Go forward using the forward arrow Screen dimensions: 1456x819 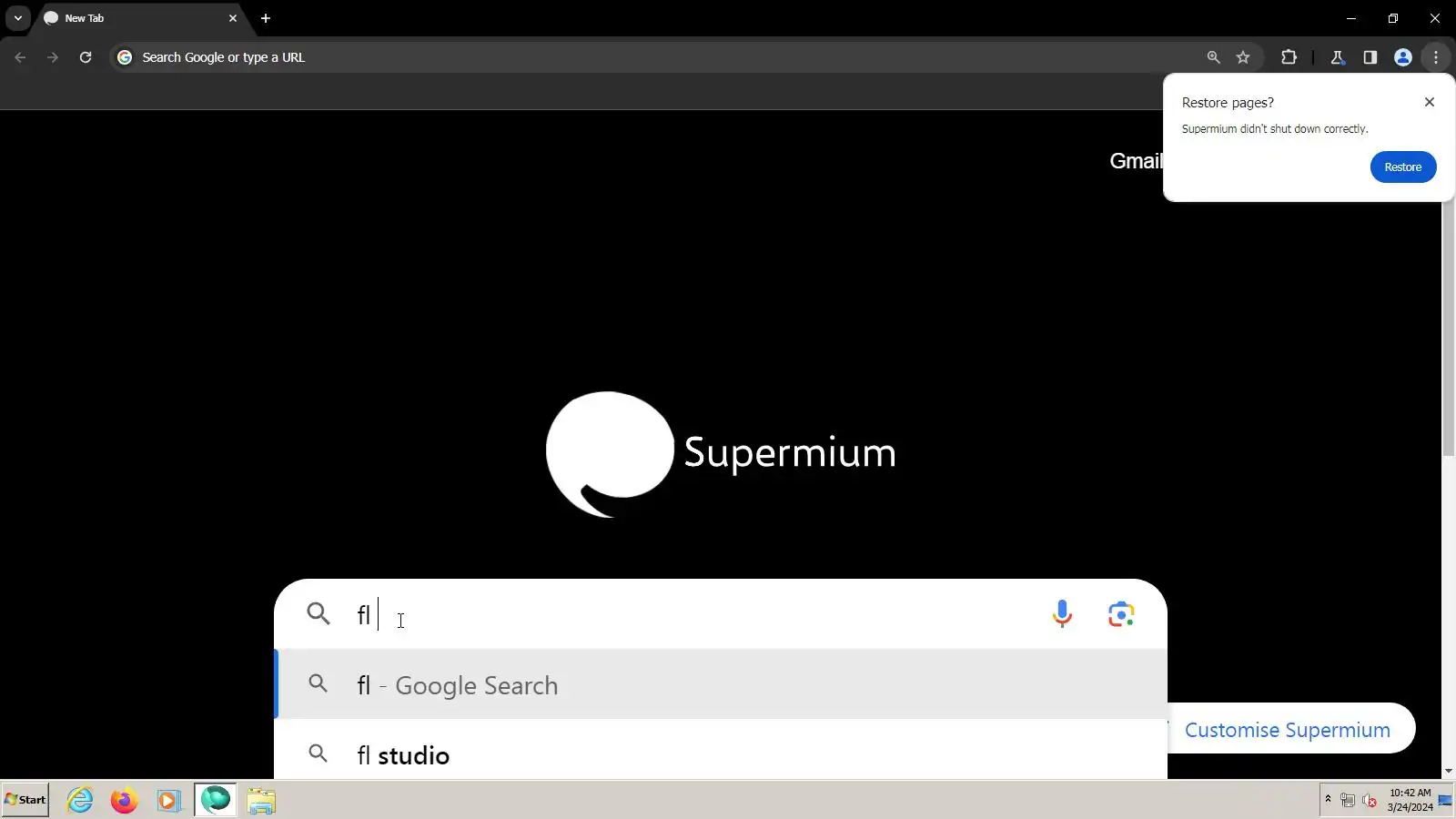coord(53,57)
